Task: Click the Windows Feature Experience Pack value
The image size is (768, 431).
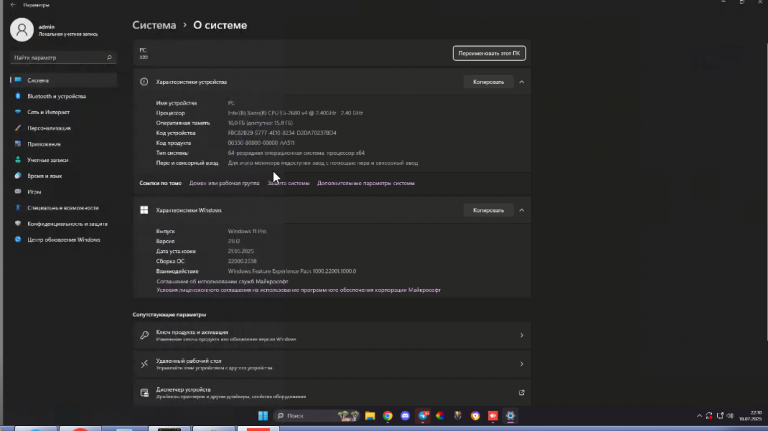Action: pos(292,271)
